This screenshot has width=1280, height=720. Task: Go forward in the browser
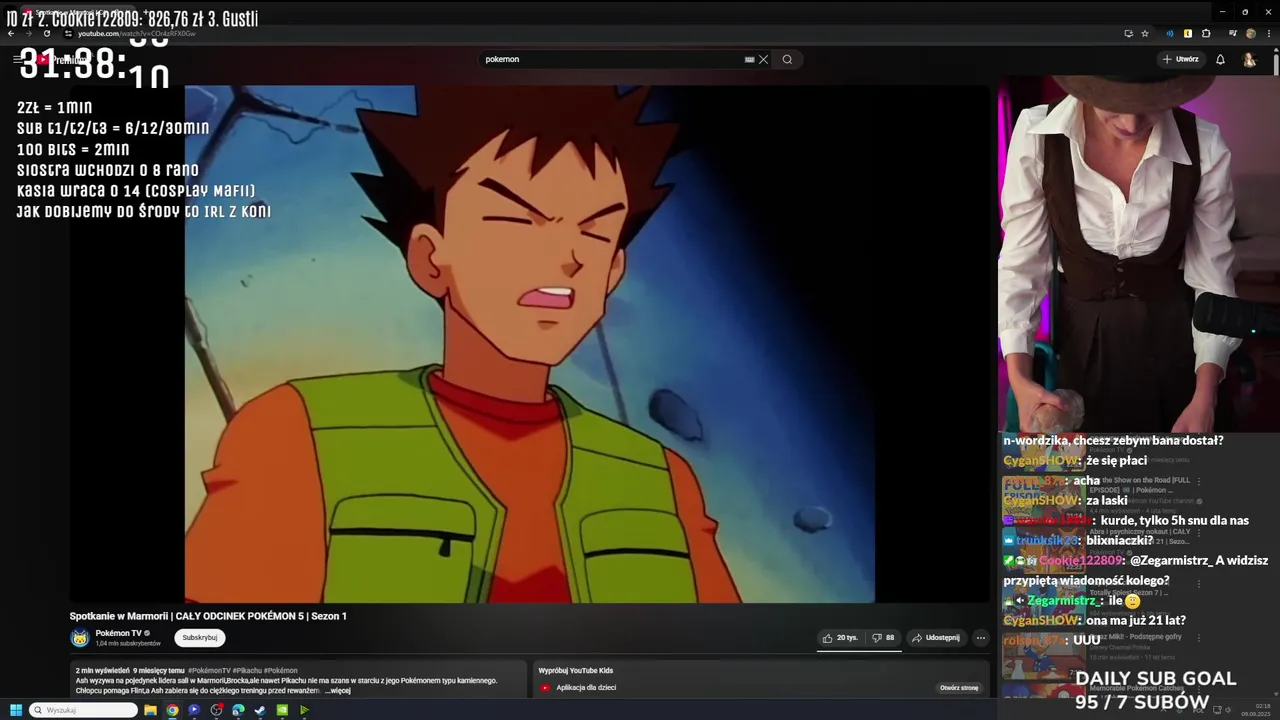click(x=28, y=33)
